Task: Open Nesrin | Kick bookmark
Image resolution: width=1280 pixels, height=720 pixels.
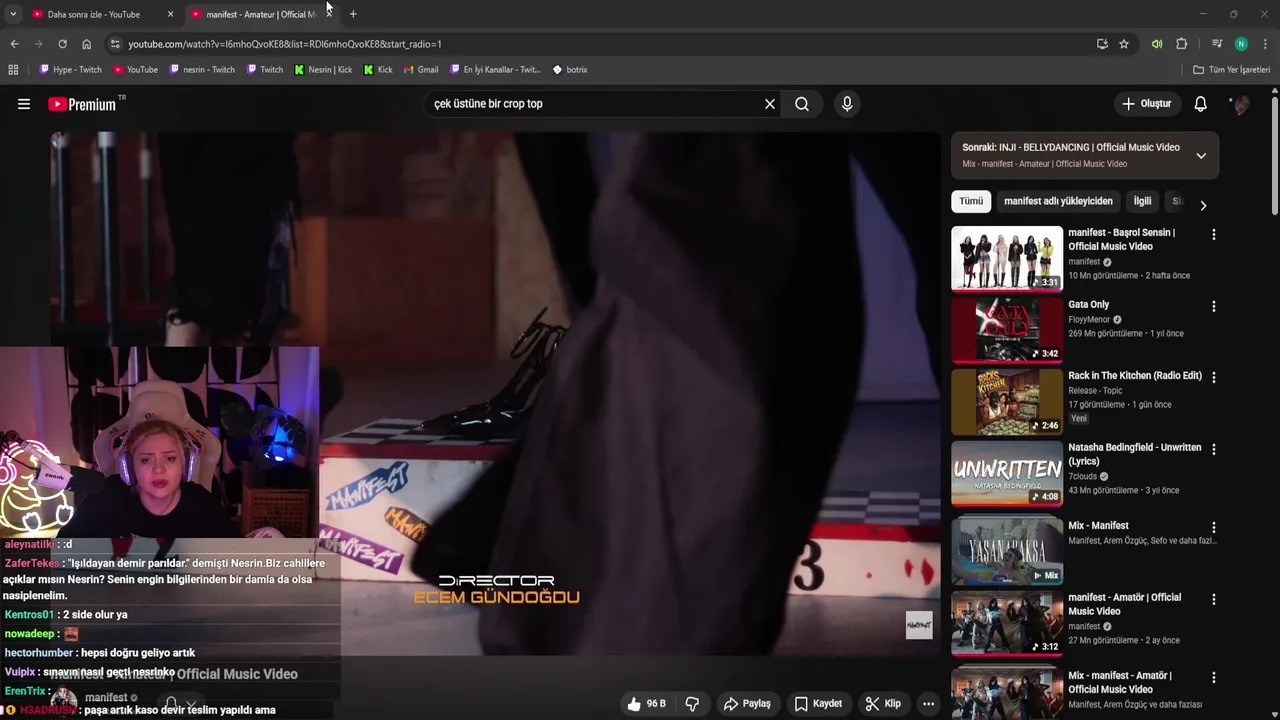Action: pyautogui.click(x=323, y=70)
